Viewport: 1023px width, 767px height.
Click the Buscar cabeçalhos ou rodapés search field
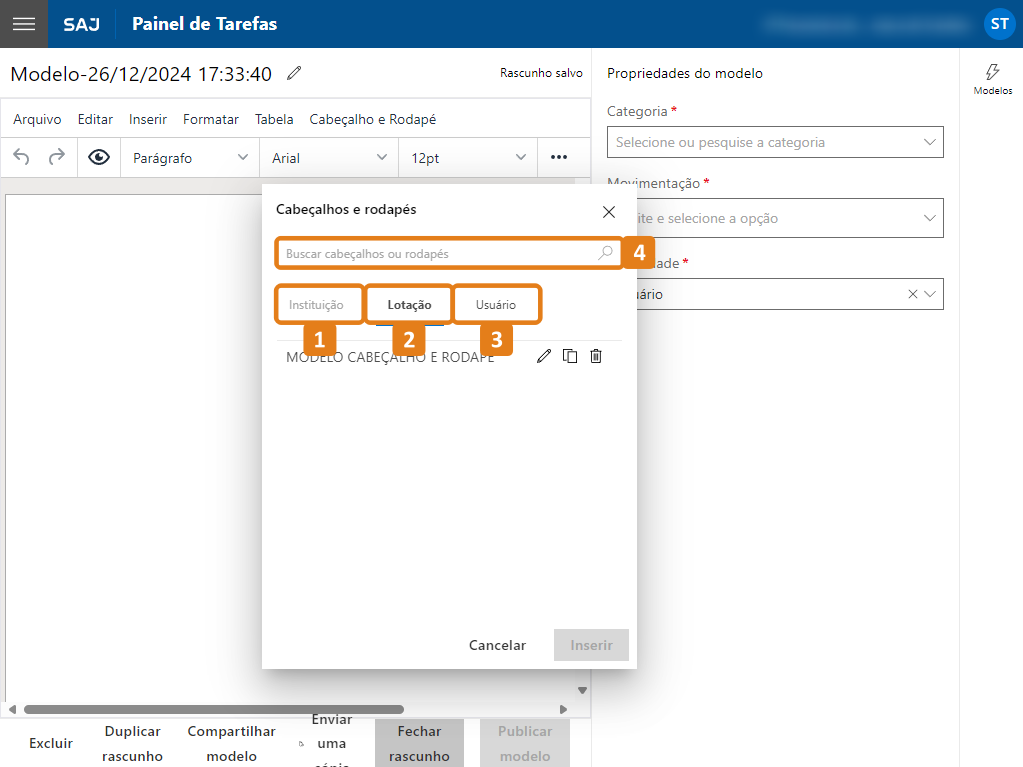(x=440, y=254)
